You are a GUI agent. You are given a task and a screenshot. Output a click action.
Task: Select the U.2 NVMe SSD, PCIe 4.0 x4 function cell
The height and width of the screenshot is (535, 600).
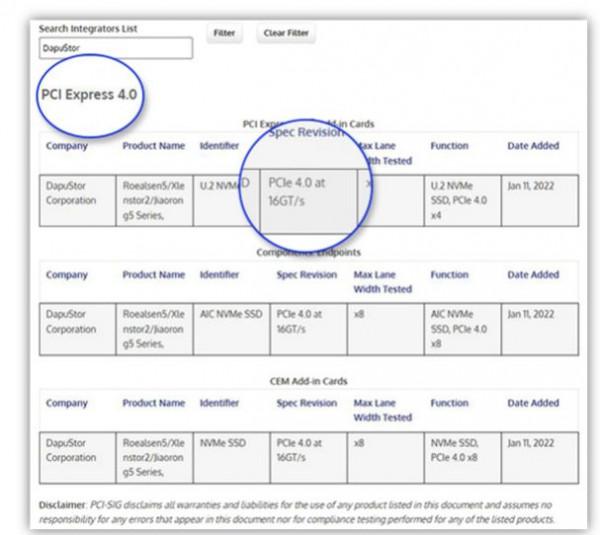point(459,199)
